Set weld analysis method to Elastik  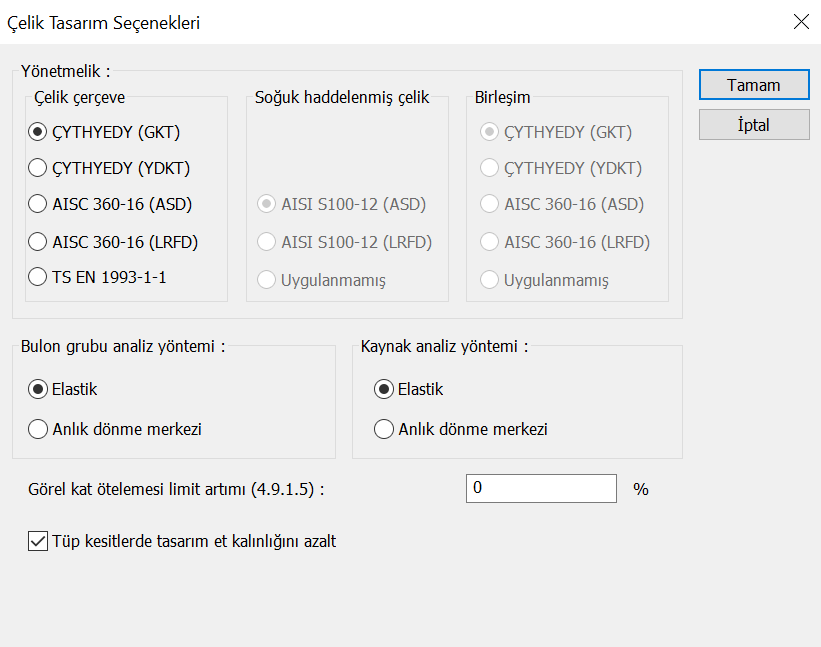pos(383,389)
